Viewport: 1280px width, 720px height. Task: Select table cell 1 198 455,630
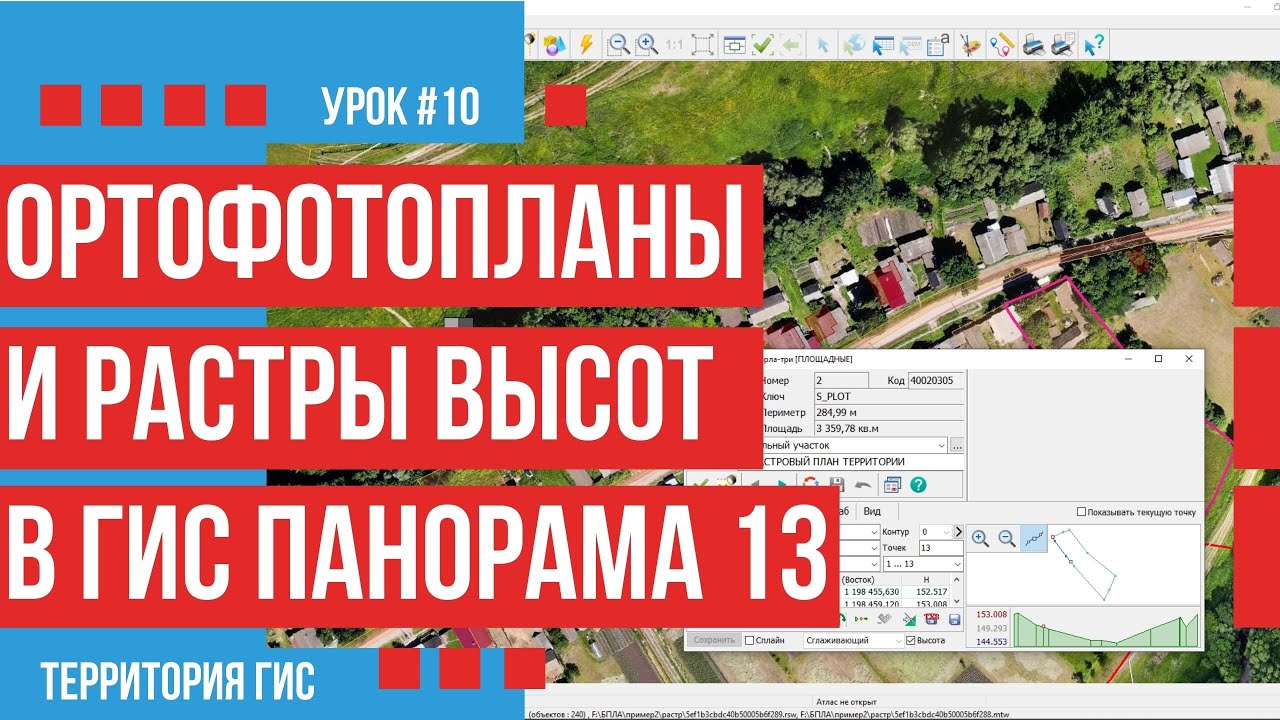872,592
